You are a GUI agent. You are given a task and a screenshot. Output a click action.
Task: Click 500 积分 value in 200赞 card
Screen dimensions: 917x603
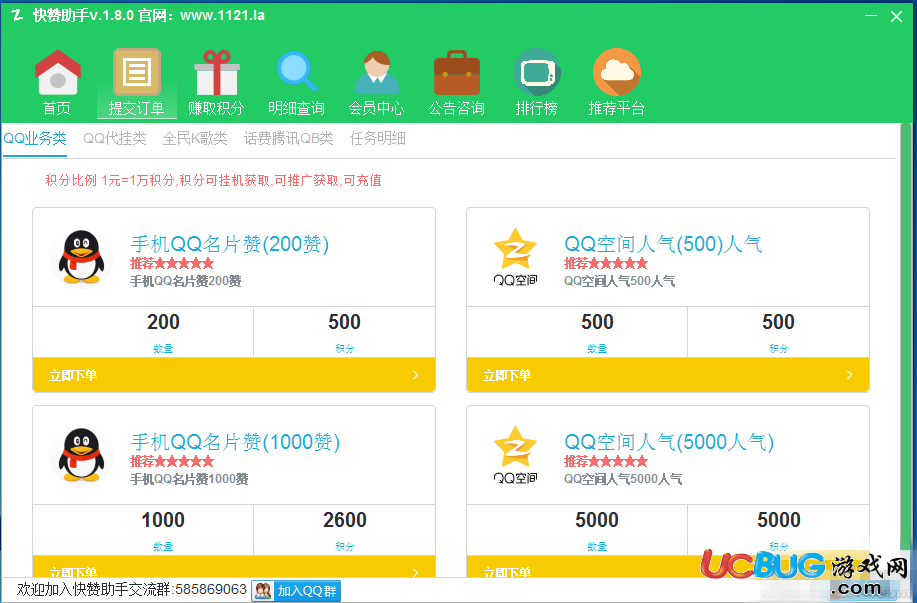(344, 322)
